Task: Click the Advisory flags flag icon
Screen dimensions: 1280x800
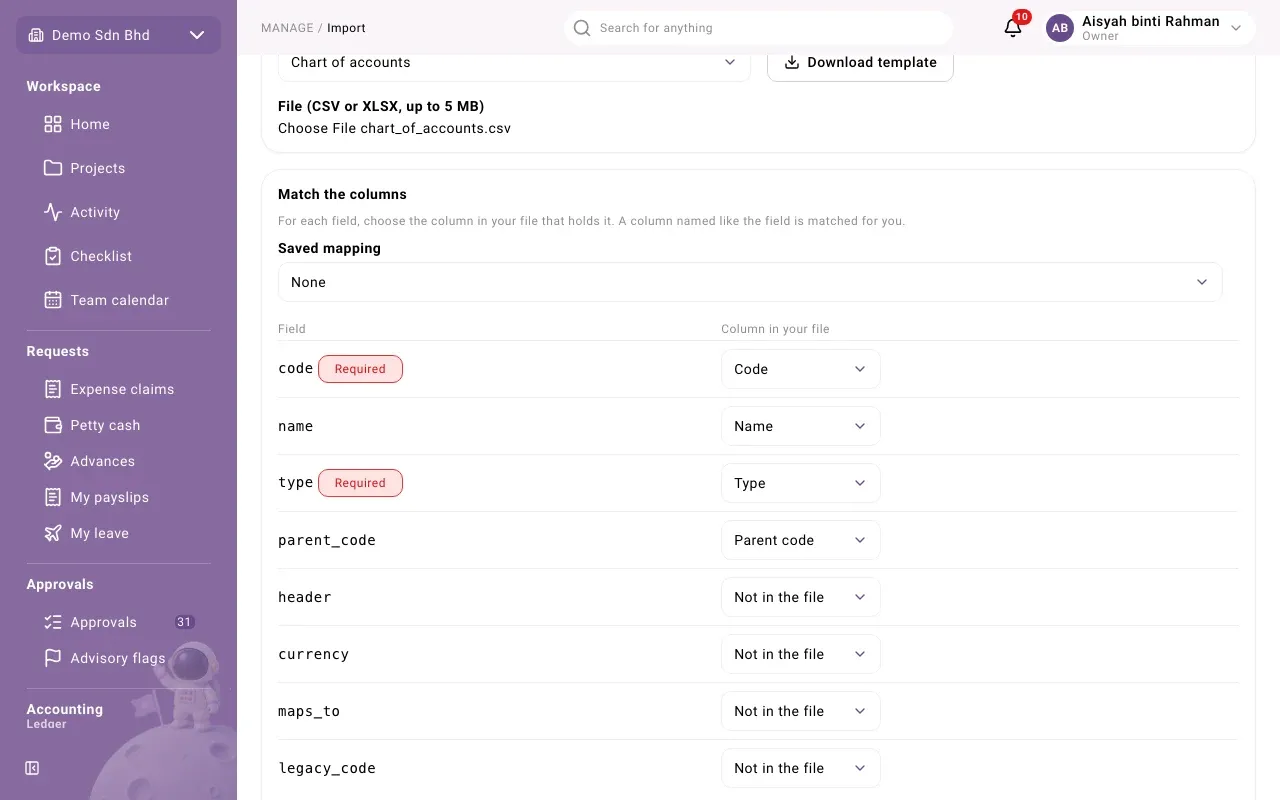Action: click(53, 658)
